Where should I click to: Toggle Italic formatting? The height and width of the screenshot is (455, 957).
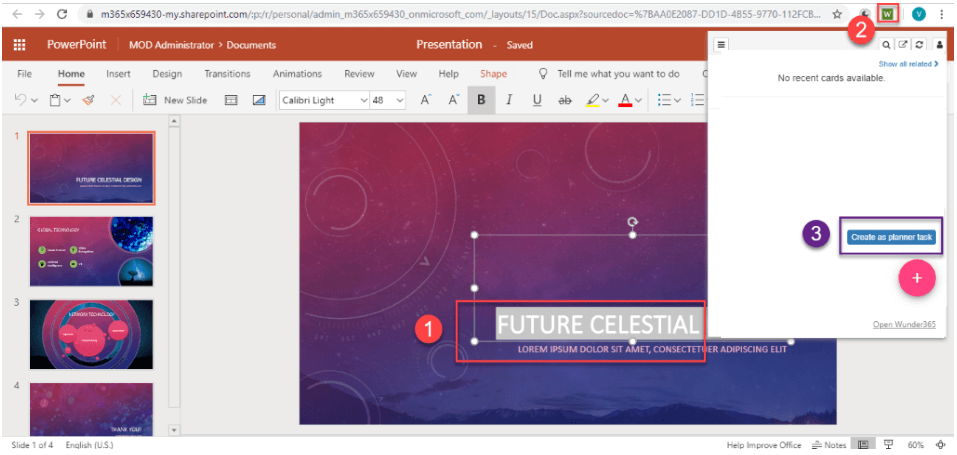(x=509, y=100)
